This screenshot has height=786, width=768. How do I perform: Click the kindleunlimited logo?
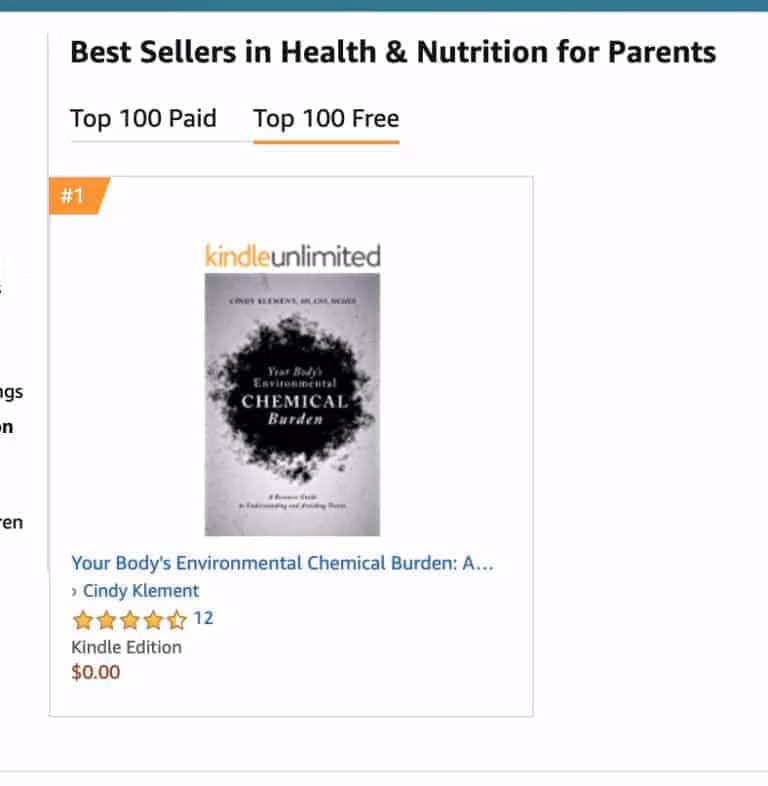pyautogui.click(x=292, y=256)
